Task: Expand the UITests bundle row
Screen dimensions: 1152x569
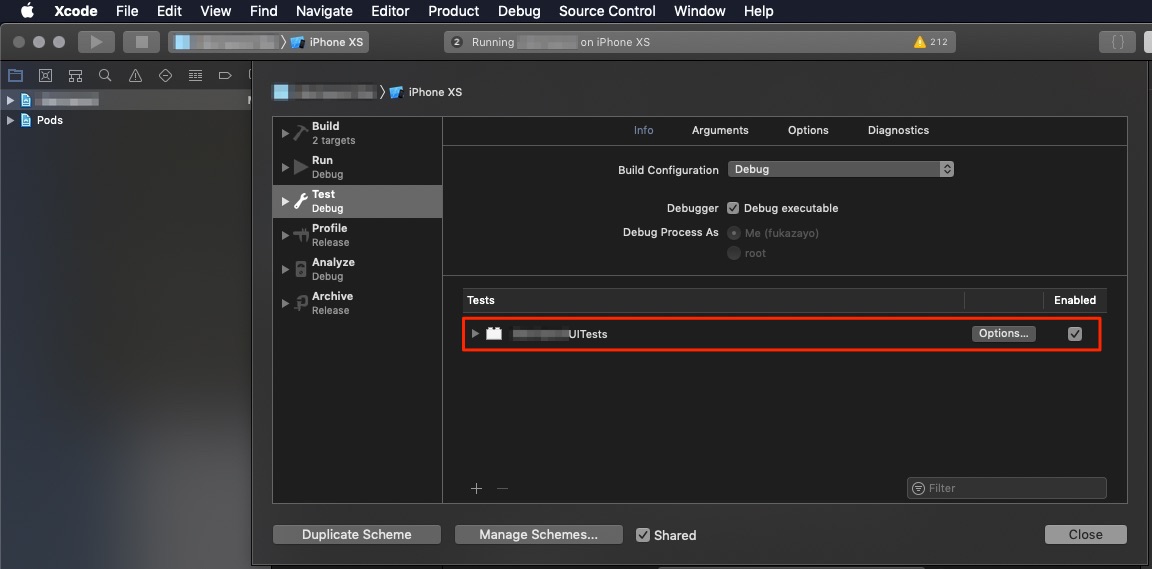Action: (475, 334)
